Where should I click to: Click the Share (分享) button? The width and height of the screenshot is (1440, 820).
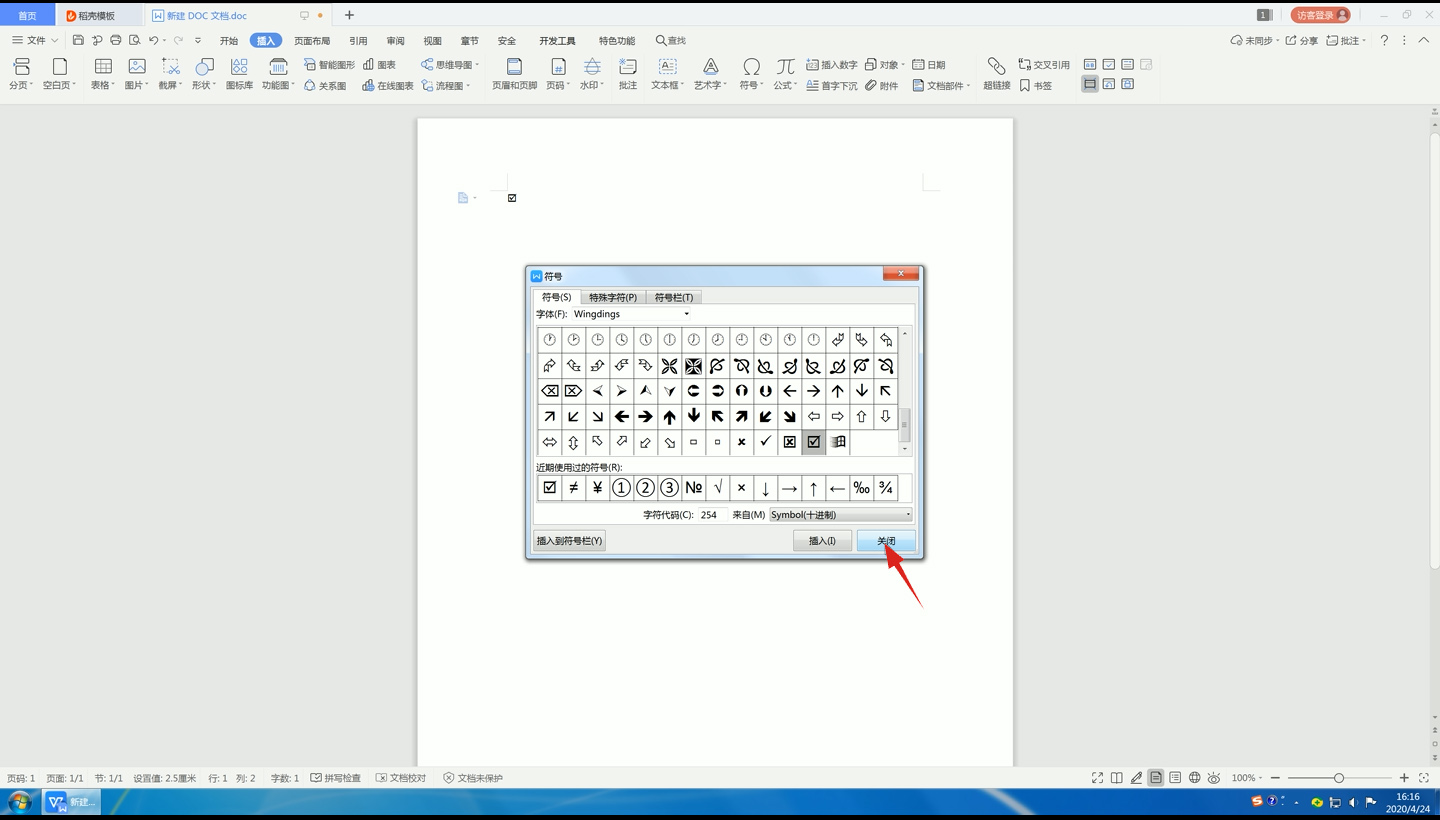pyautogui.click(x=1302, y=40)
